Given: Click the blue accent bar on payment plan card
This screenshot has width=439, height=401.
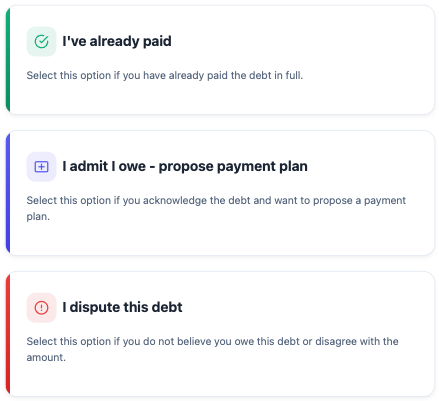Looking at the screenshot, I should click(x=8, y=193).
